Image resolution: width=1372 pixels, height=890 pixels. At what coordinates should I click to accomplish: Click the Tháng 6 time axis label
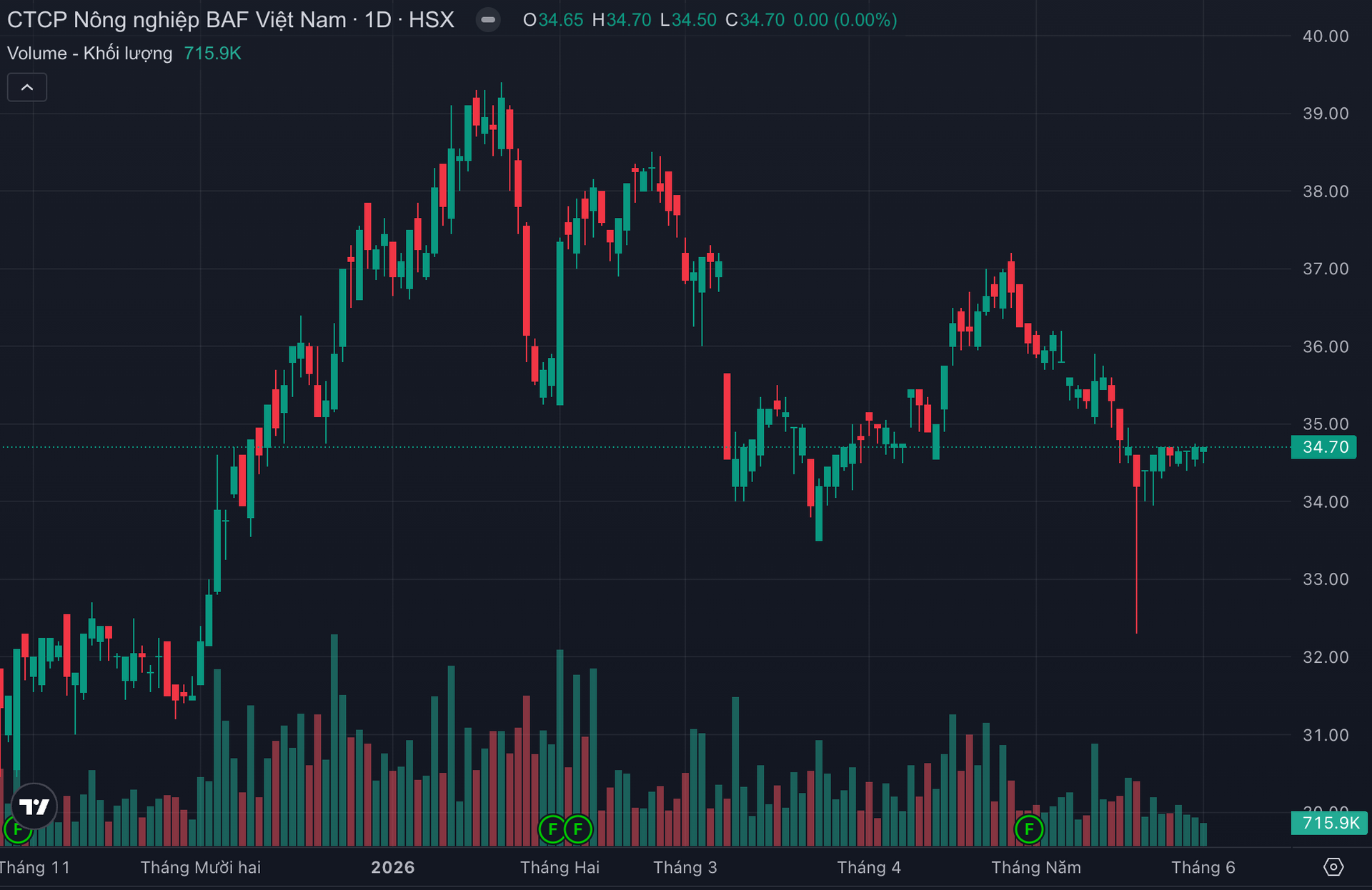coord(1203,867)
